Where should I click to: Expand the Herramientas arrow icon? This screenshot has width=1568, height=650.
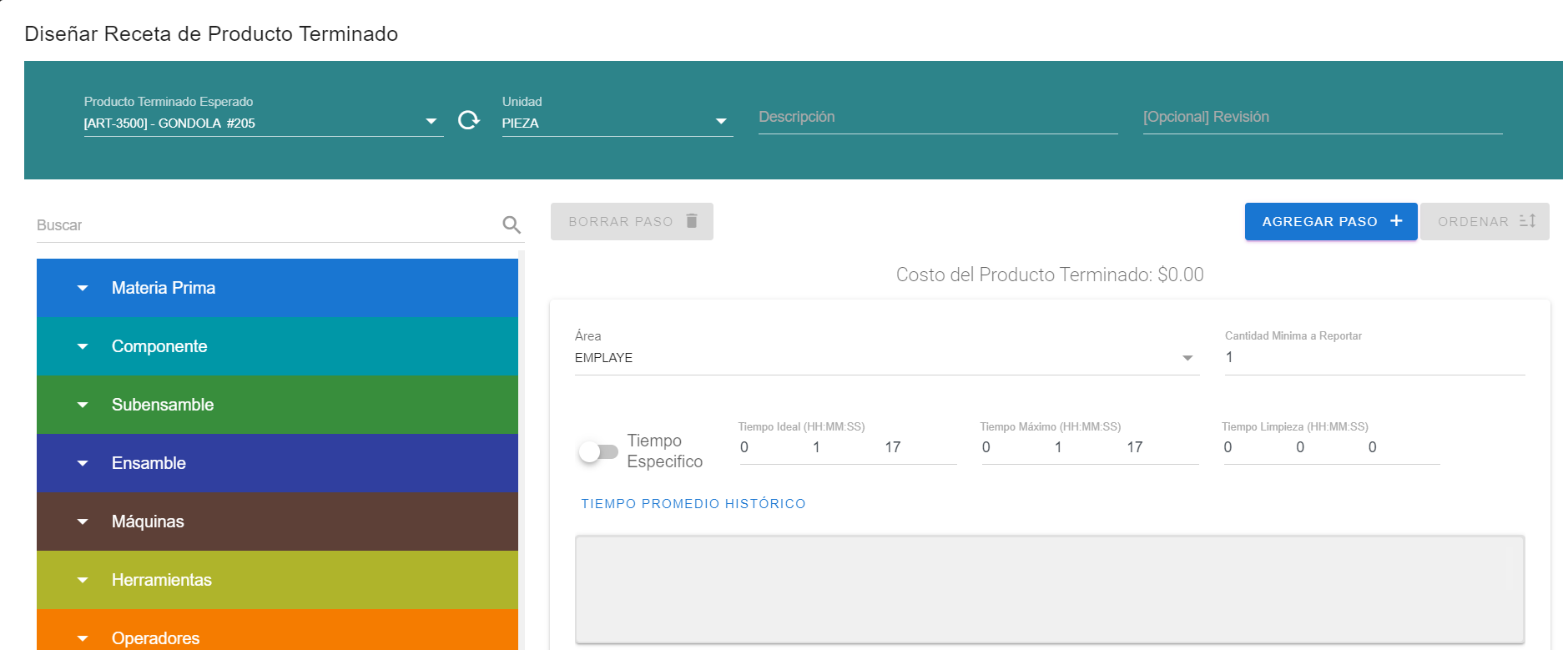pyautogui.click(x=83, y=580)
